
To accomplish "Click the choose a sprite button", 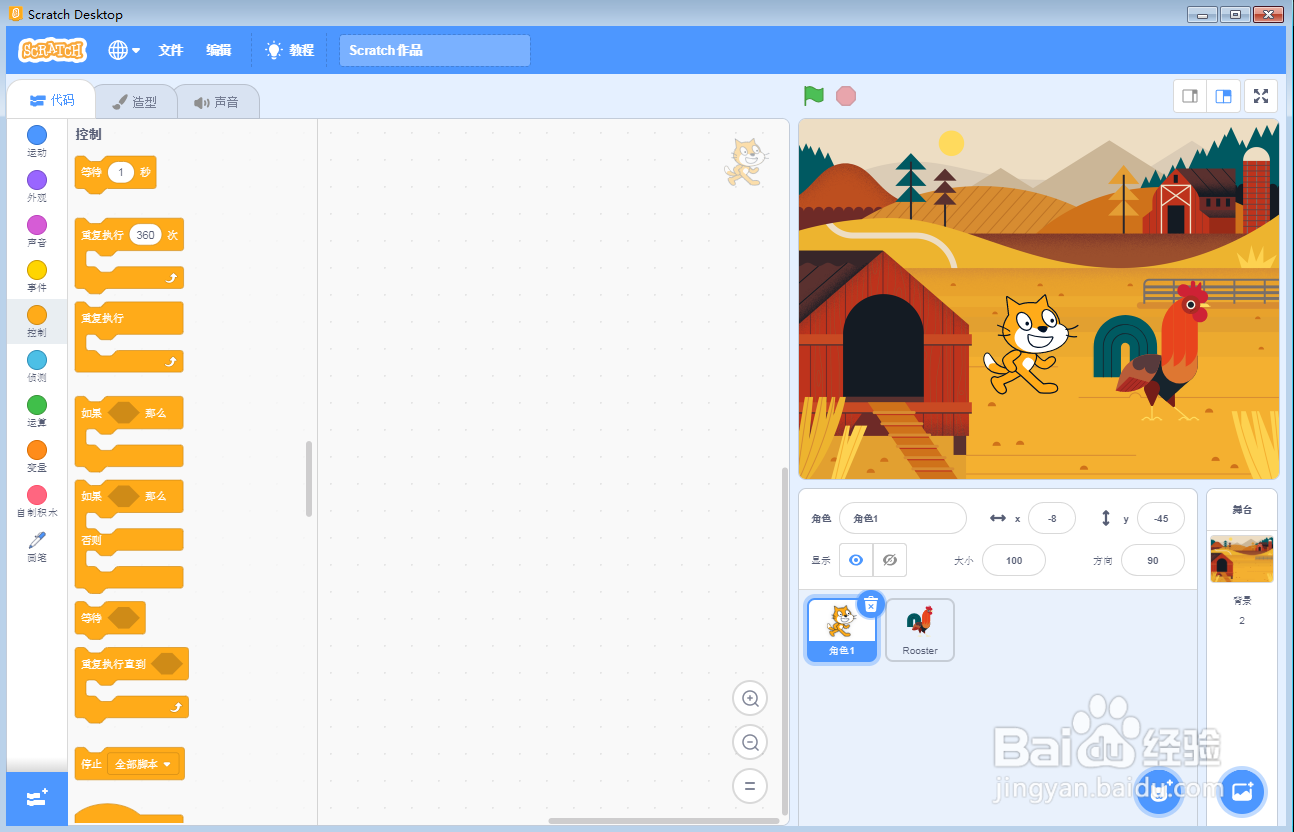I will pos(1160,792).
